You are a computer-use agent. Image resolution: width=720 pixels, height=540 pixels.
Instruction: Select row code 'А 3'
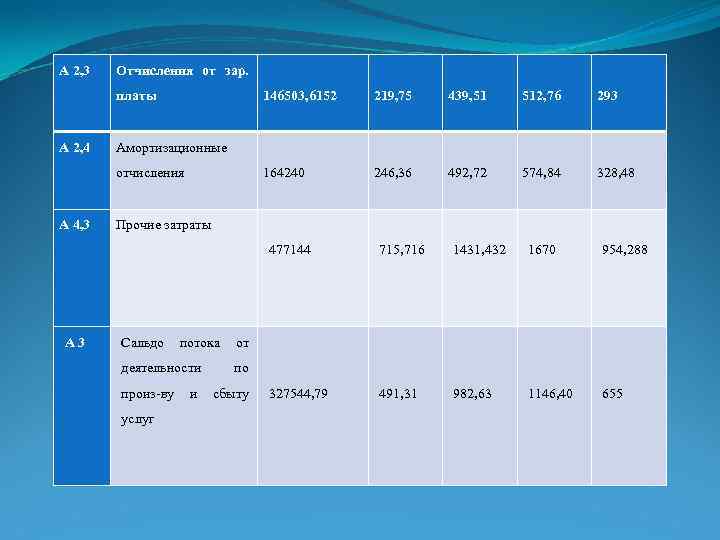pos(75,343)
